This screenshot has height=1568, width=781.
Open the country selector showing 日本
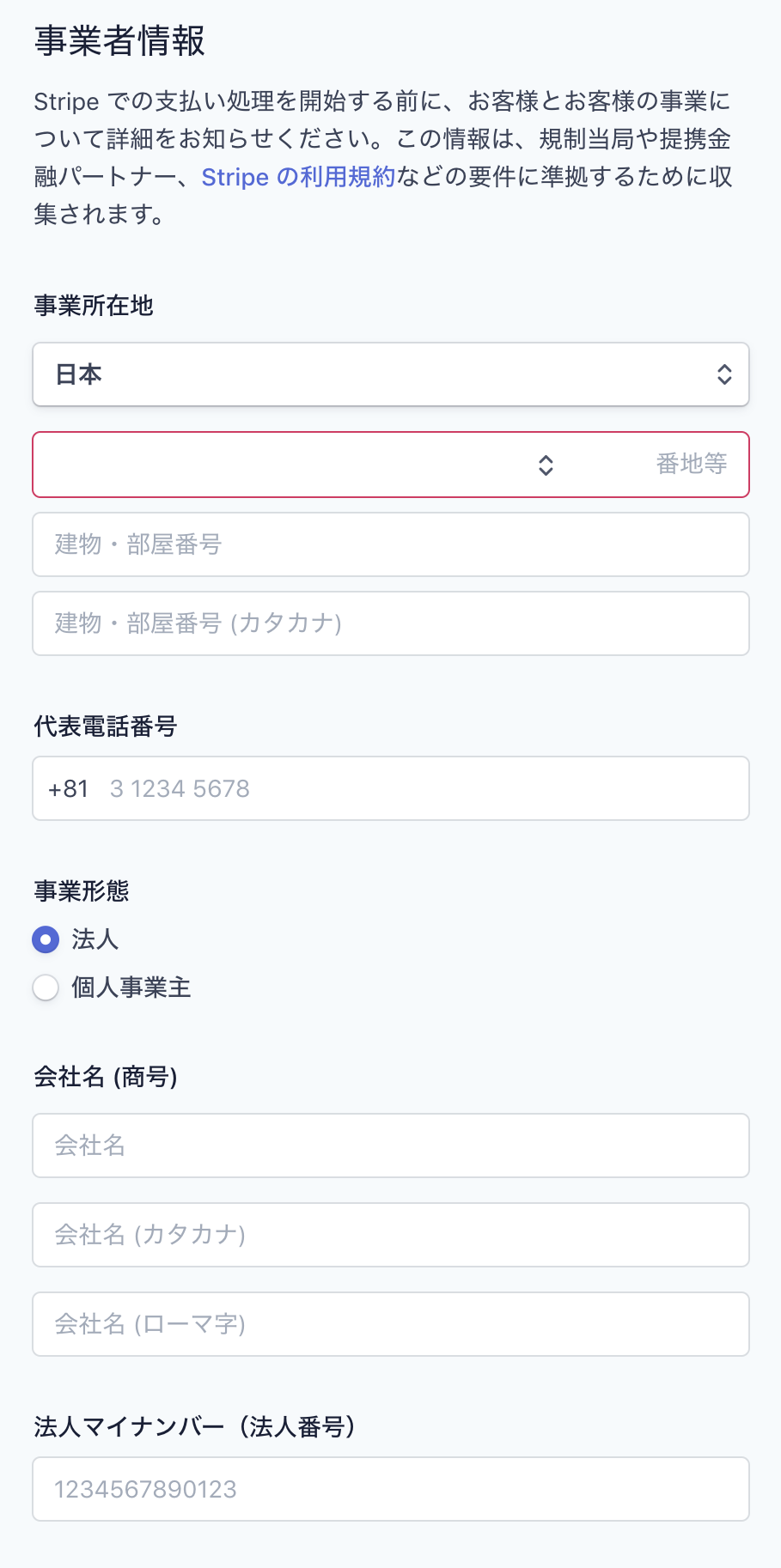coord(391,374)
